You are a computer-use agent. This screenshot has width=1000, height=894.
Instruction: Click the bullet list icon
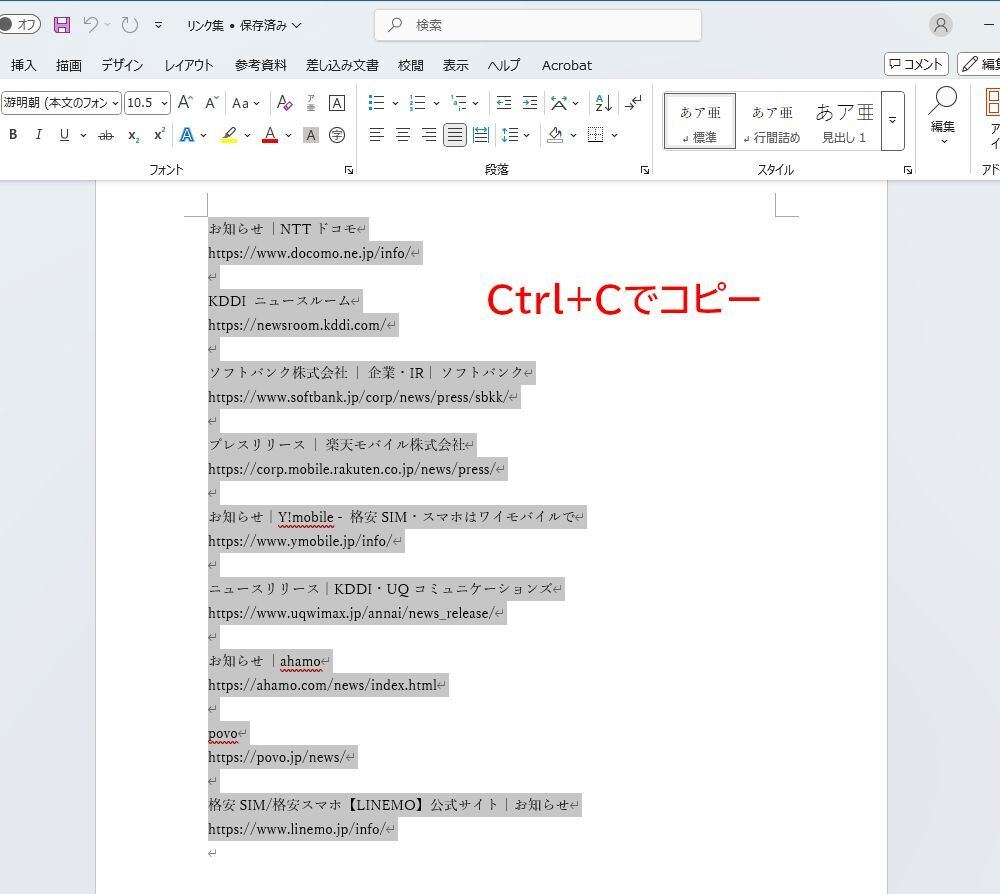click(376, 103)
